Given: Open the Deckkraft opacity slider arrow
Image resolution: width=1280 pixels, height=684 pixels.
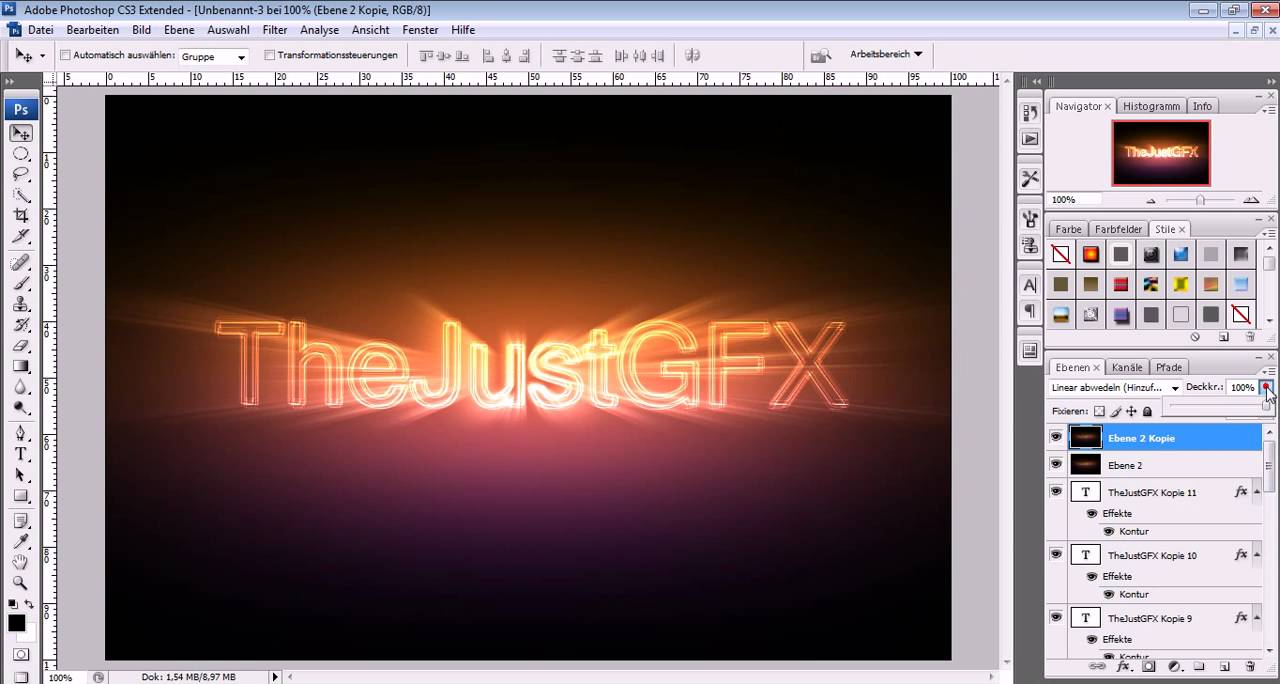Looking at the screenshot, I should 1266,387.
